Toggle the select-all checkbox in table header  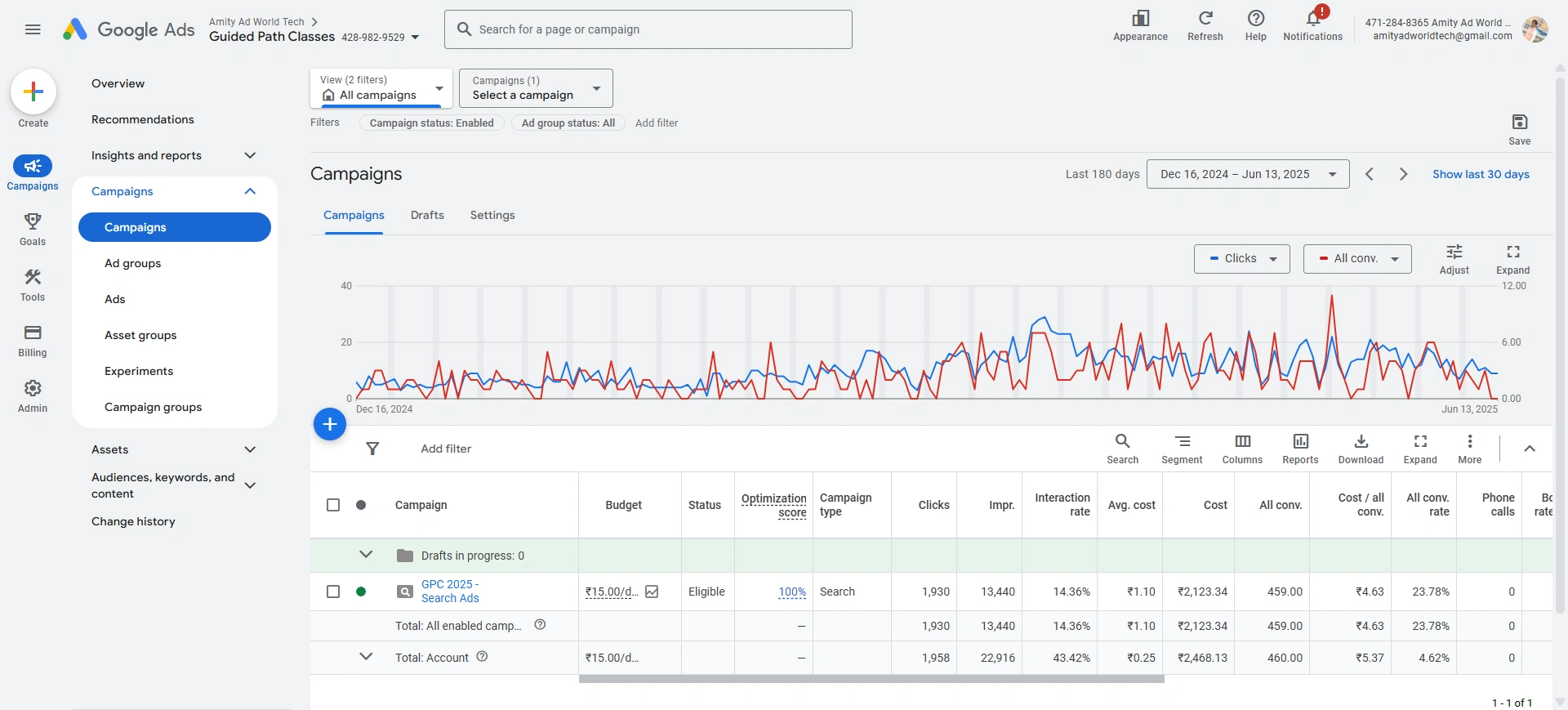click(x=333, y=505)
